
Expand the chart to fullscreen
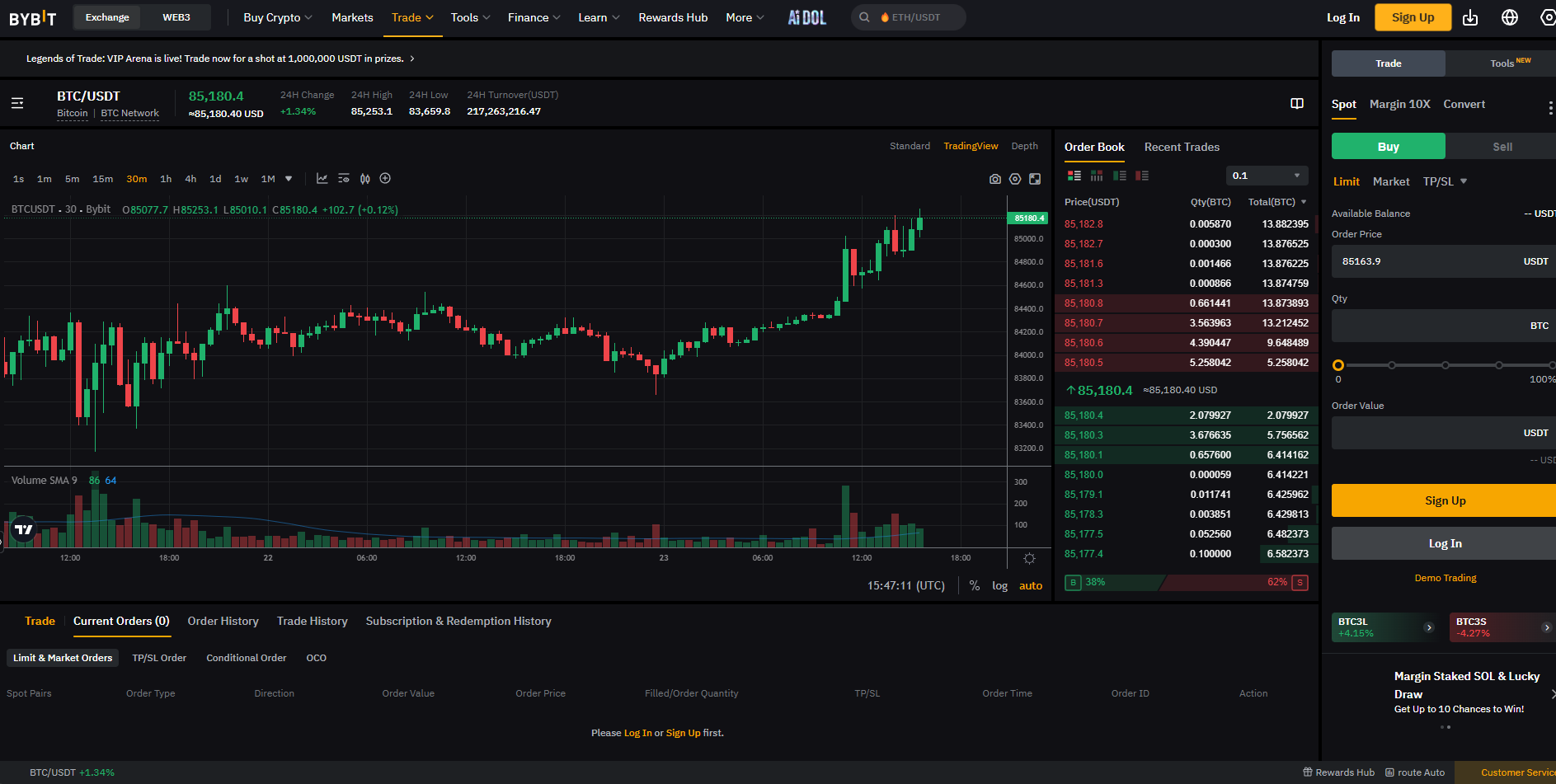click(1035, 179)
